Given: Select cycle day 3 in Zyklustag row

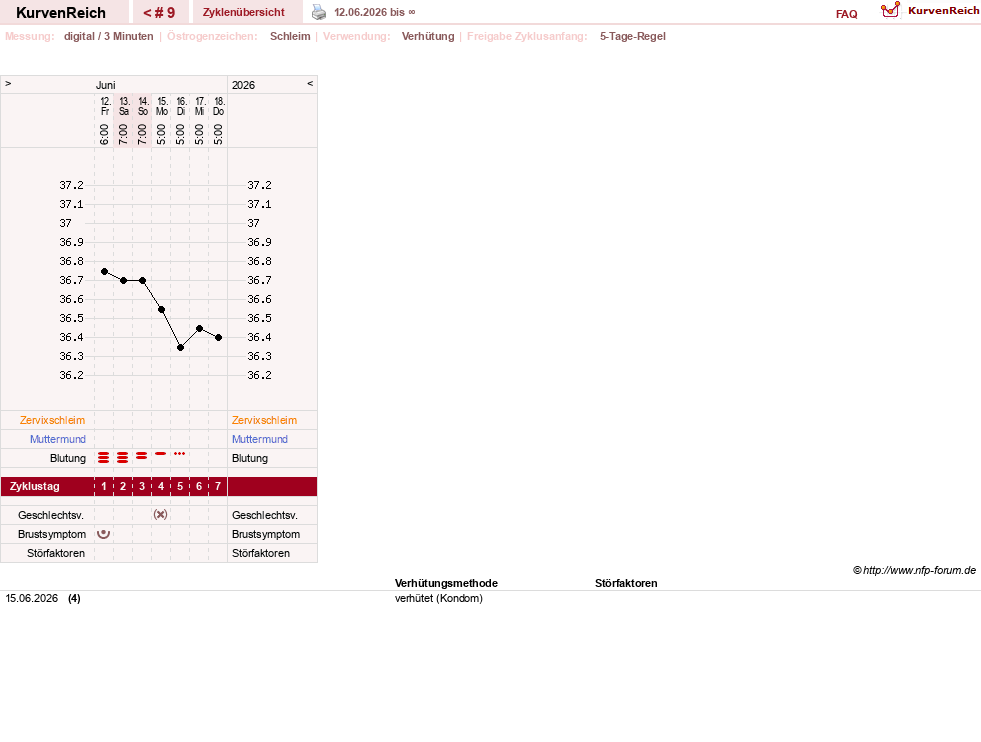Looking at the screenshot, I should coord(142,486).
